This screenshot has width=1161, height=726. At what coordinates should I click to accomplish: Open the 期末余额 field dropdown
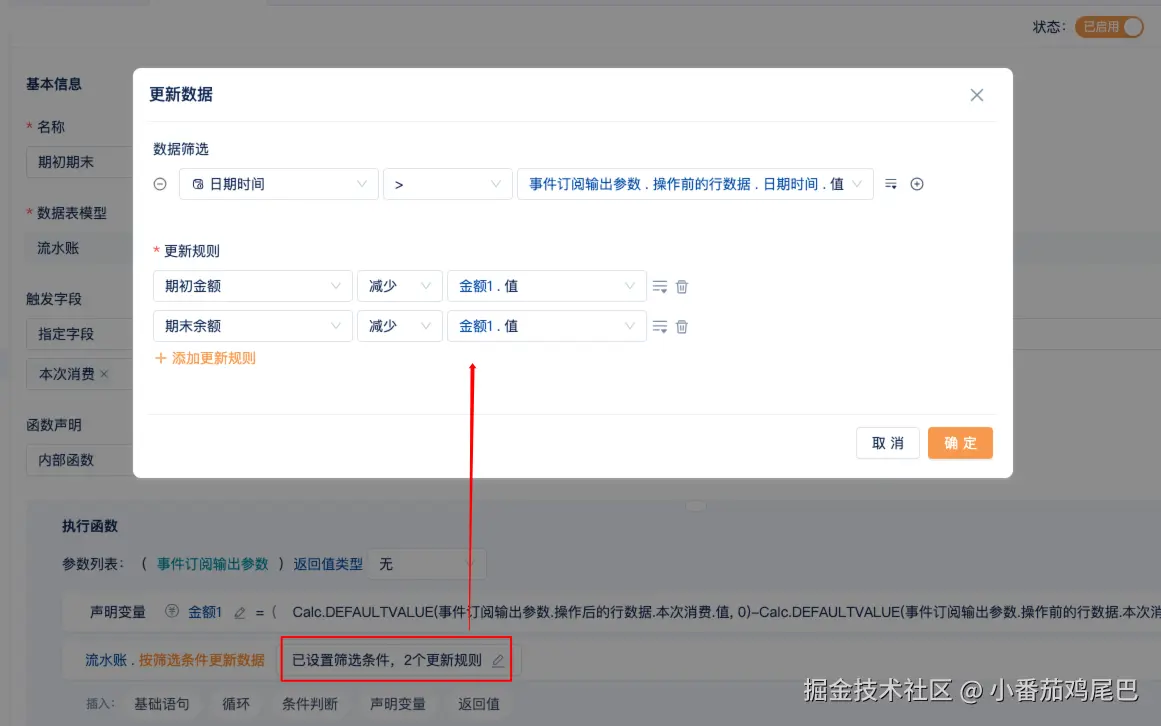[x=252, y=326]
